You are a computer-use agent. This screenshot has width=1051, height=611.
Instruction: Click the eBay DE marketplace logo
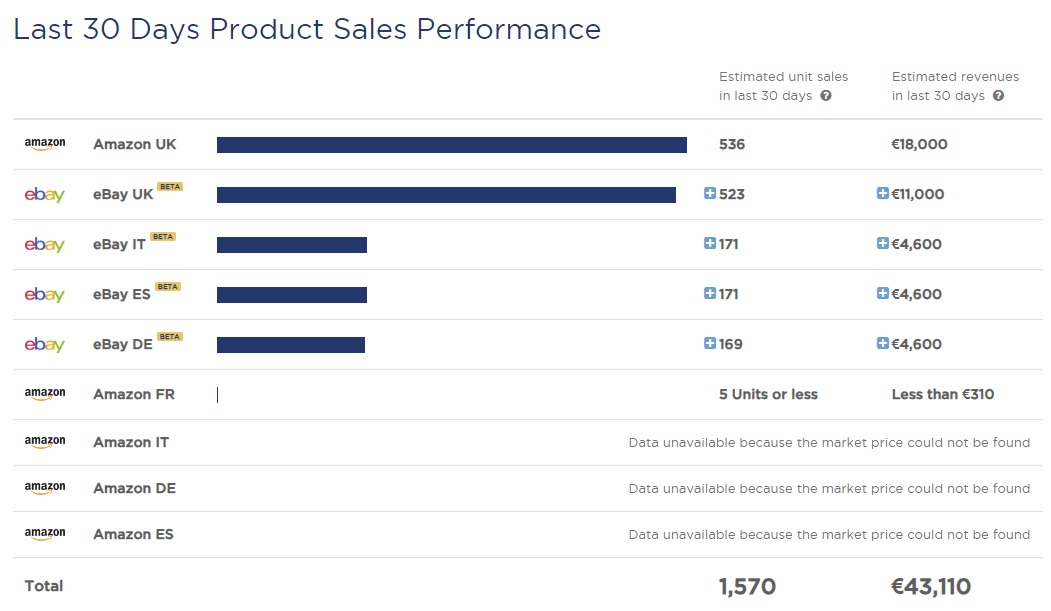pyautogui.click(x=44, y=344)
